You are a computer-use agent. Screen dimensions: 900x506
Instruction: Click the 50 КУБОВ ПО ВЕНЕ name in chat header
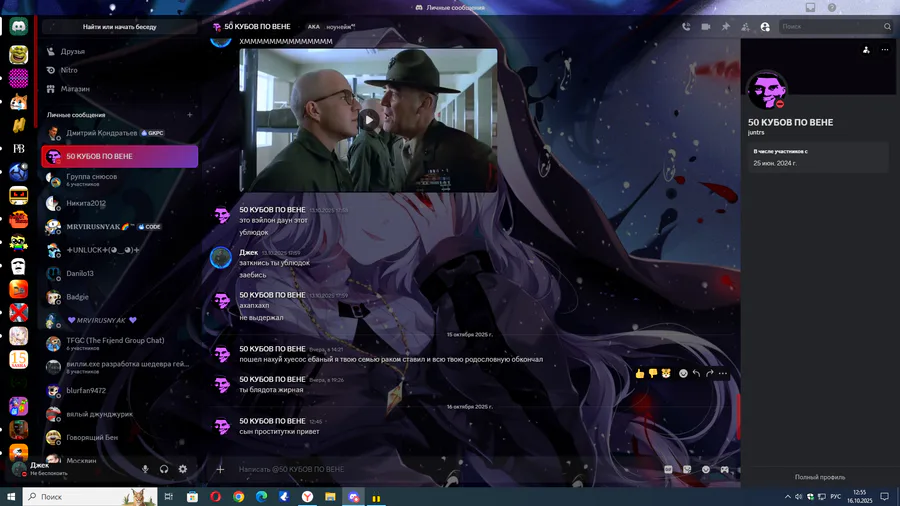257,26
